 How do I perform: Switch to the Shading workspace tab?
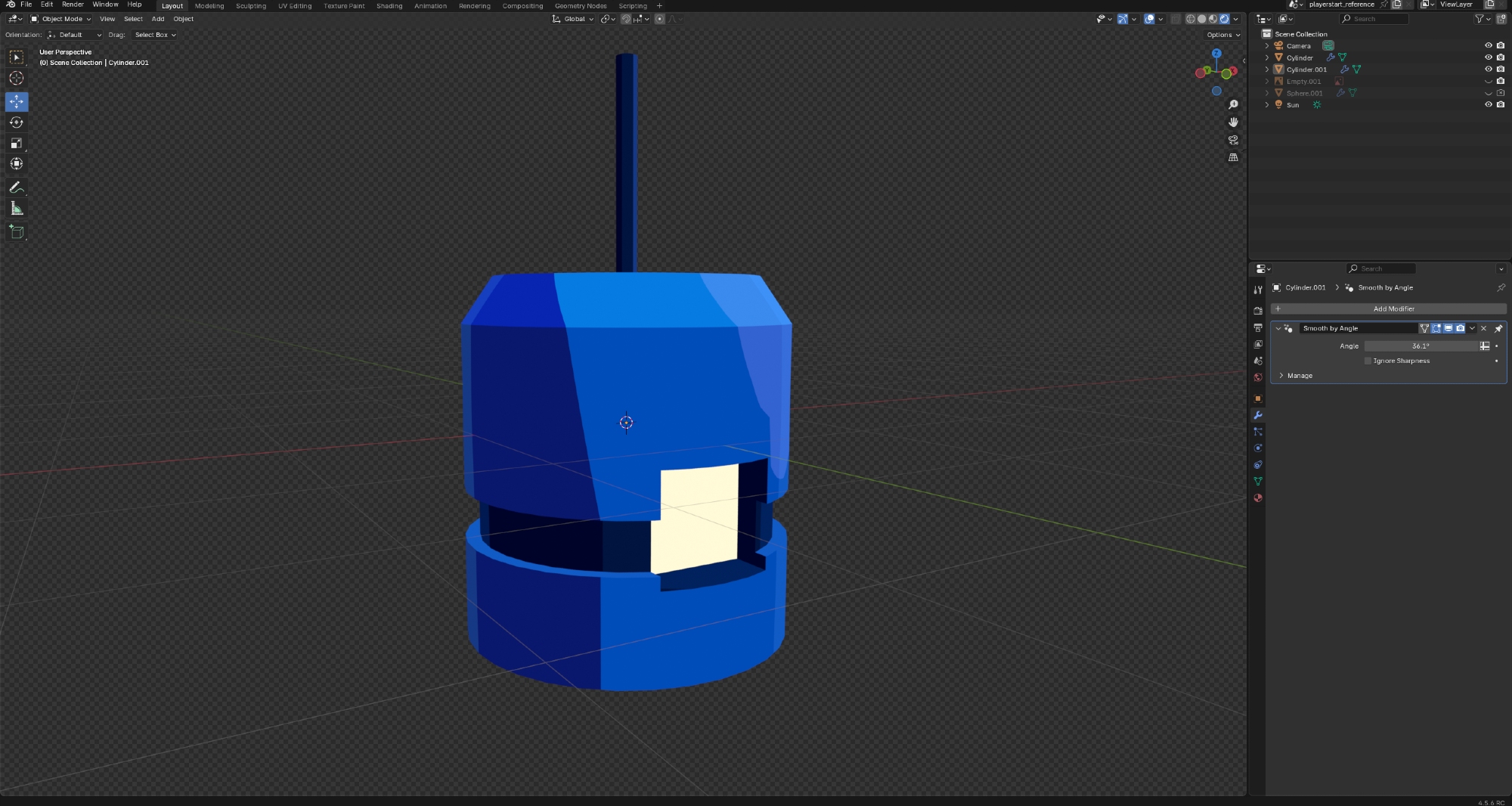389,6
